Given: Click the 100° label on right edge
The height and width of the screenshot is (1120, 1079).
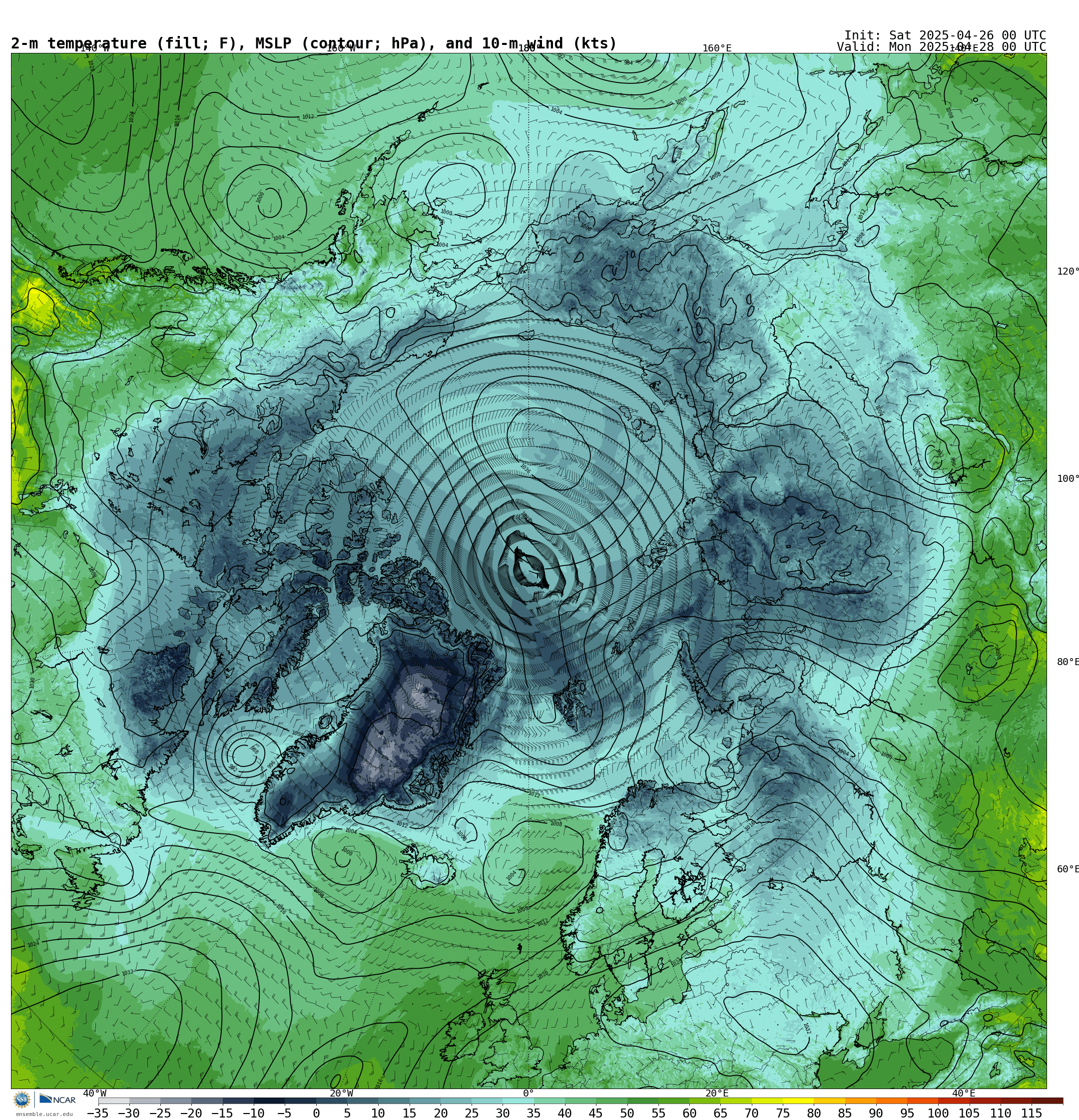Looking at the screenshot, I should tap(1068, 478).
